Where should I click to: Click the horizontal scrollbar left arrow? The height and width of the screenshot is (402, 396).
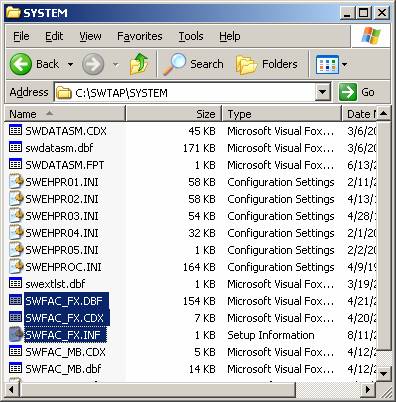(x=12, y=389)
